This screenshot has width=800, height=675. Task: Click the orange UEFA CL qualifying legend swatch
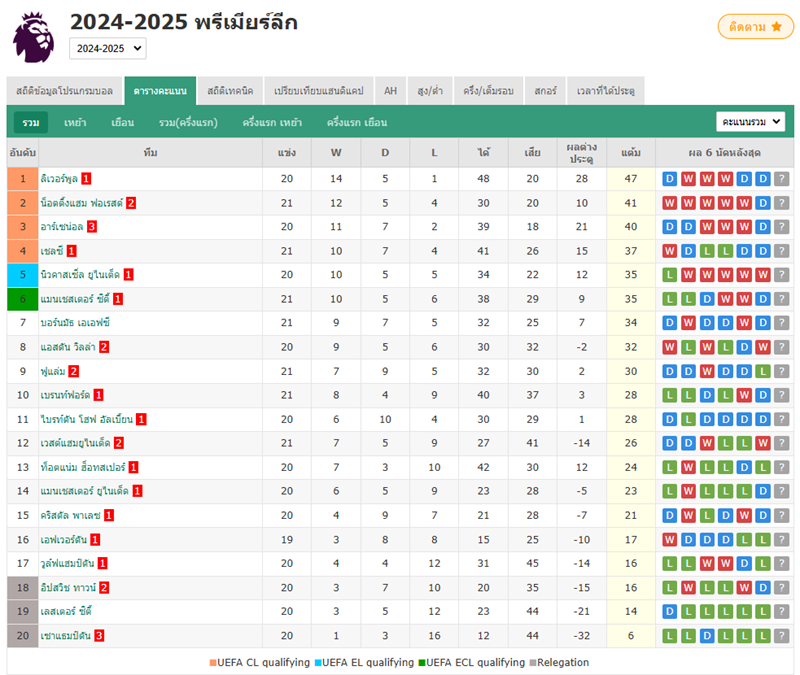click(x=211, y=662)
